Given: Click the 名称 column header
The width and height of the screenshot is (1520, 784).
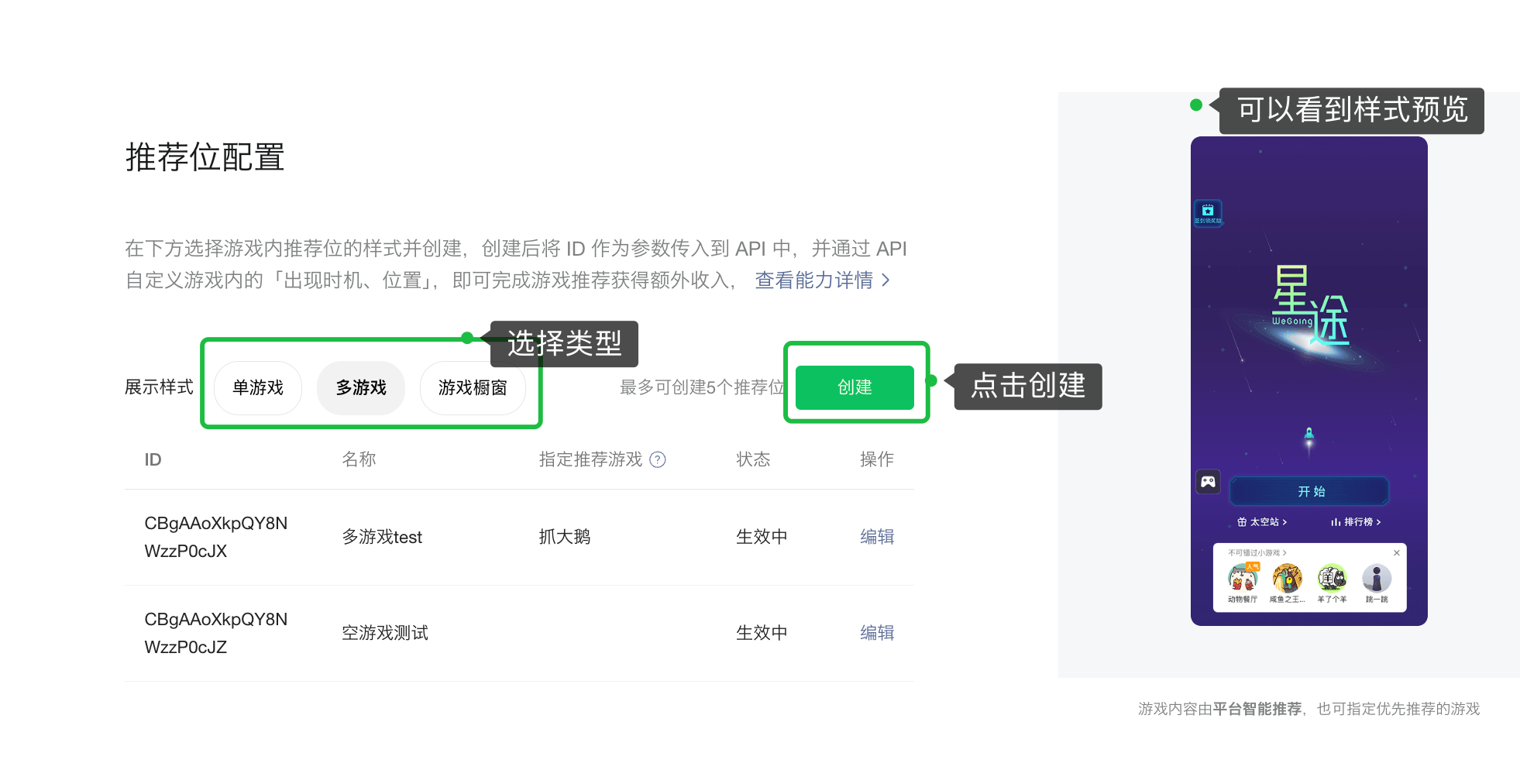Looking at the screenshot, I should pyautogui.click(x=359, y=459).
